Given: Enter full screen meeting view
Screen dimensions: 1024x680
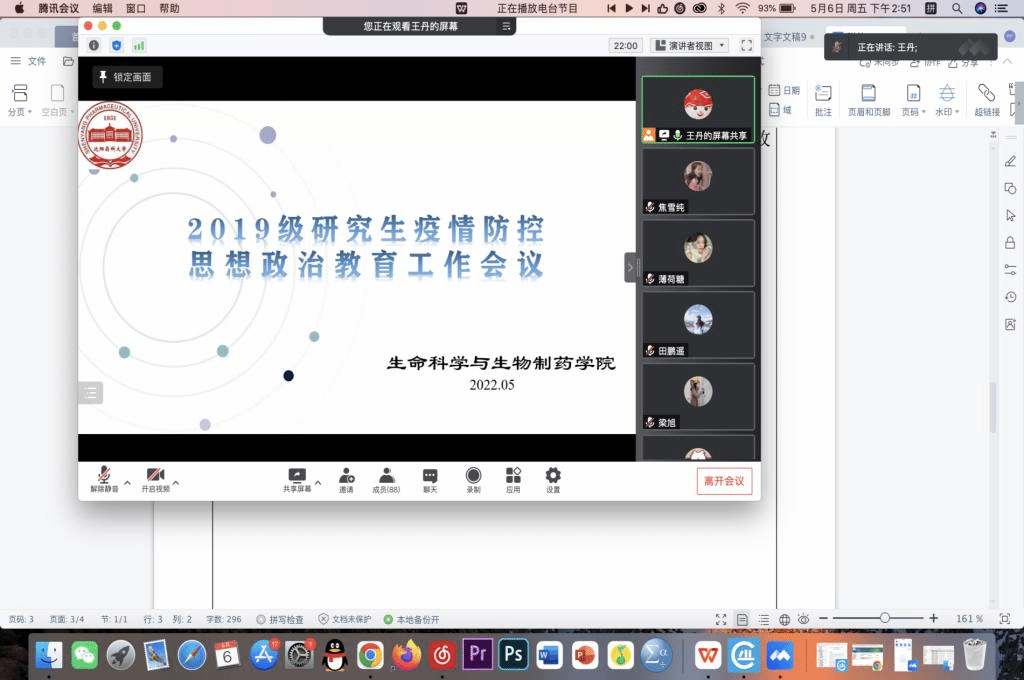Looking at the screenshot, I should click(x=746, y=45).
